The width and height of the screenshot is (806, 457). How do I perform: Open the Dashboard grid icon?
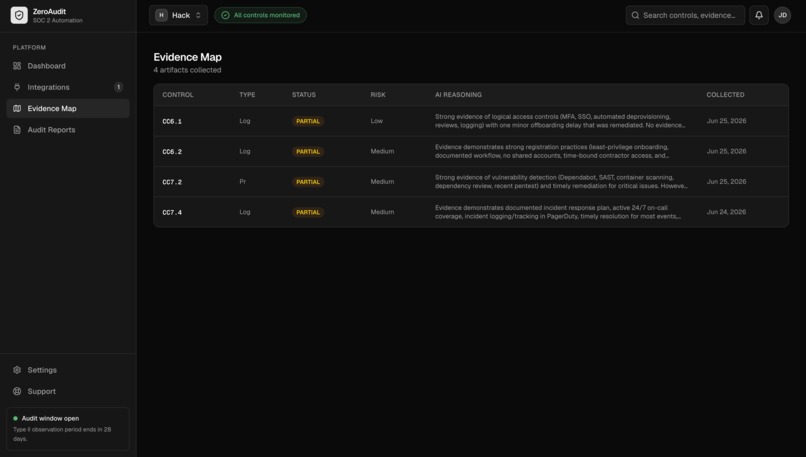[x=17, y=66]
